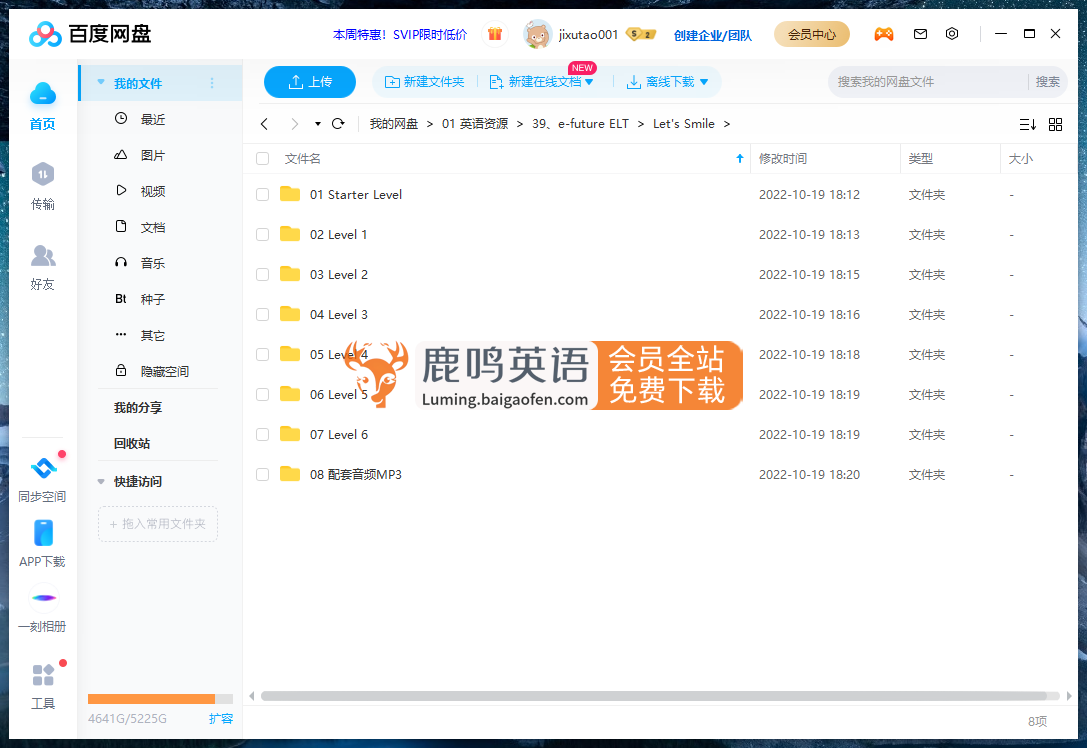Viewport: 1087px width, 748px height.
Task: Check the box for 08 配套音频MP3
Action: coord(263,475)
